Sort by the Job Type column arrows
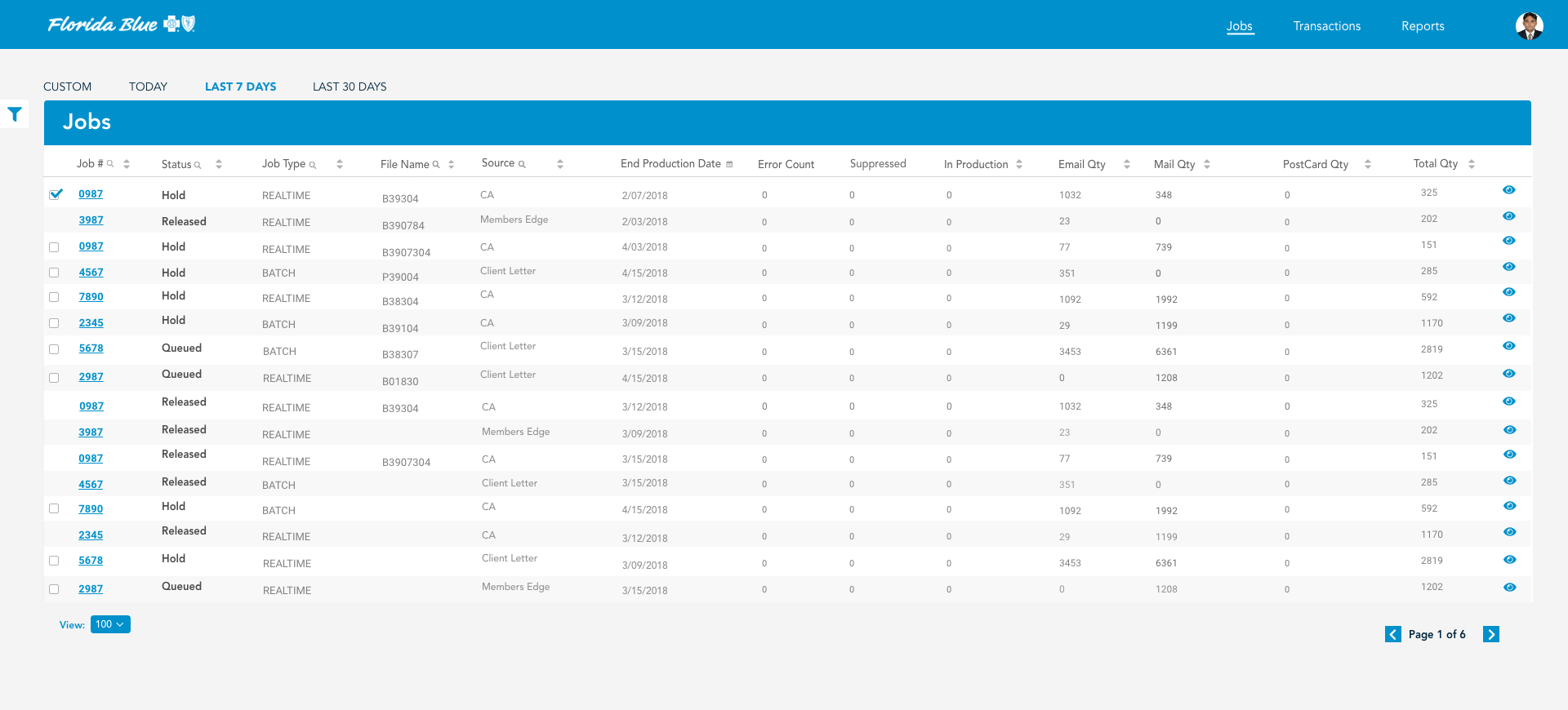The width and height of the screenshot is (1568, 710). 340,164
